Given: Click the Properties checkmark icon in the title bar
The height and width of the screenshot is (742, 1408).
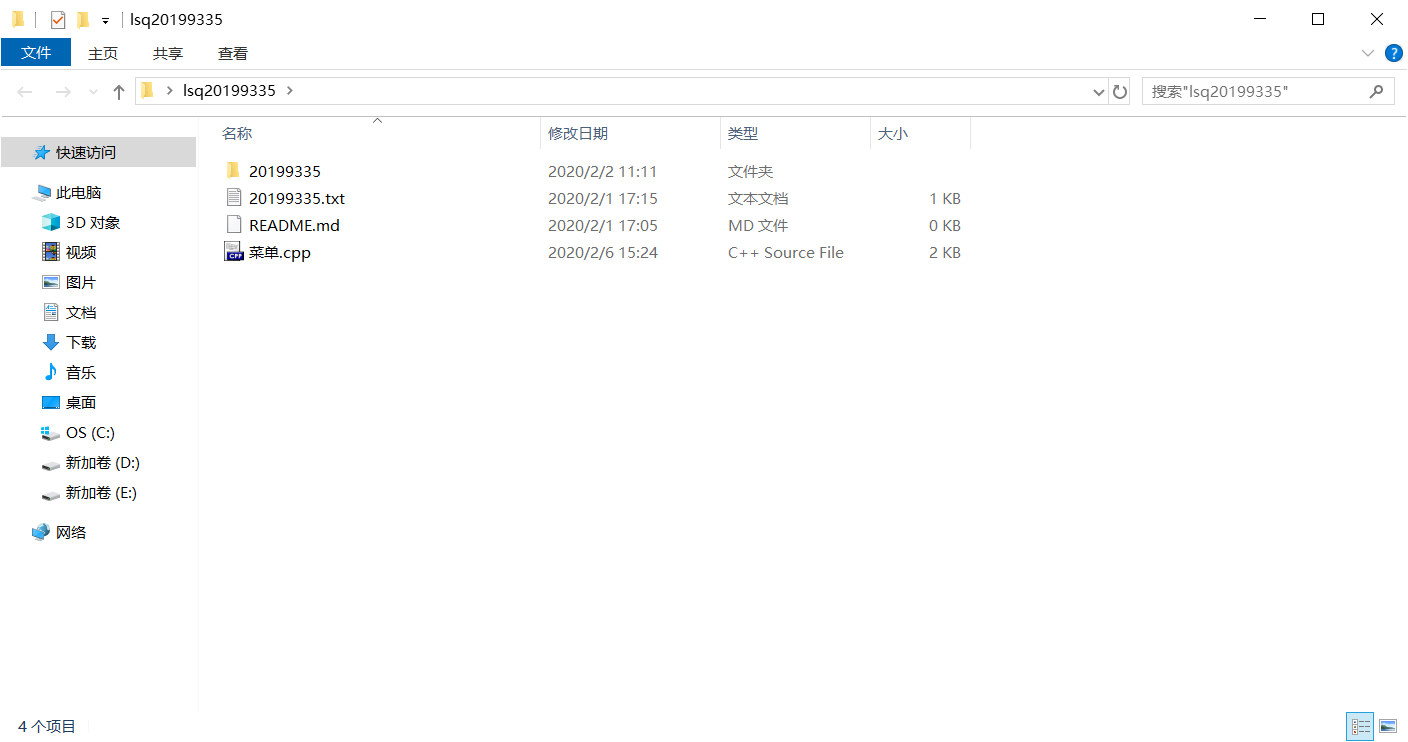Looking at the screenshot, I should point(58,20).
